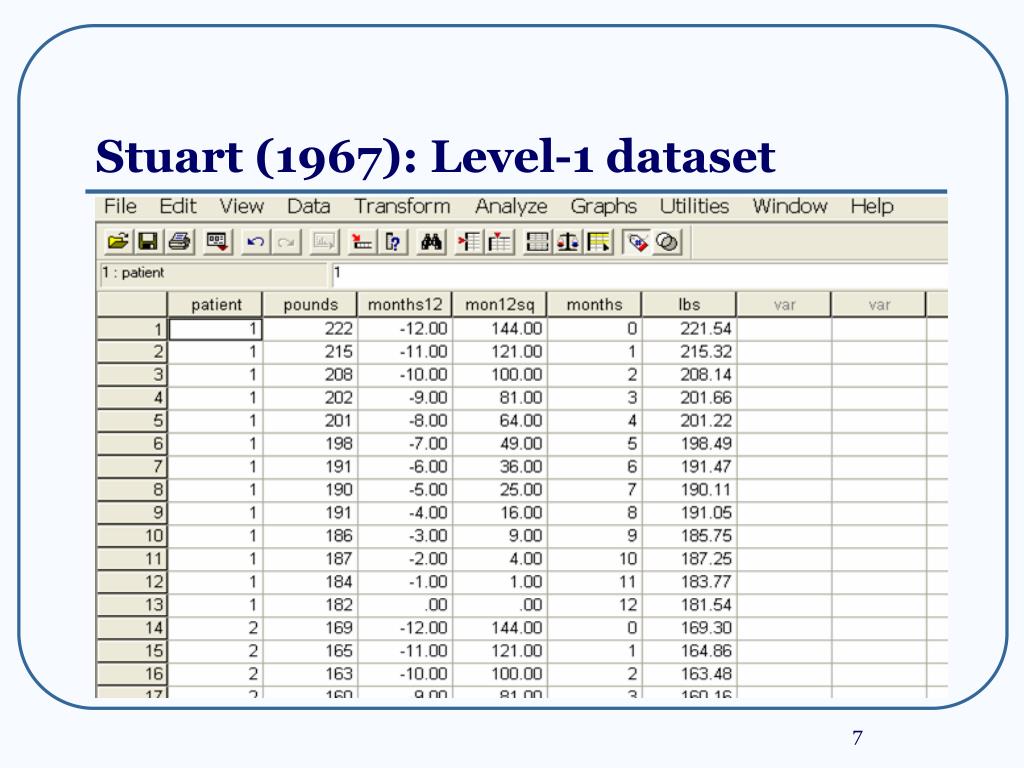Image resolution: width=1024 pixels, height=768 pixels.
Task: Click the Find binoculars icon
Action: coord(430,242)
